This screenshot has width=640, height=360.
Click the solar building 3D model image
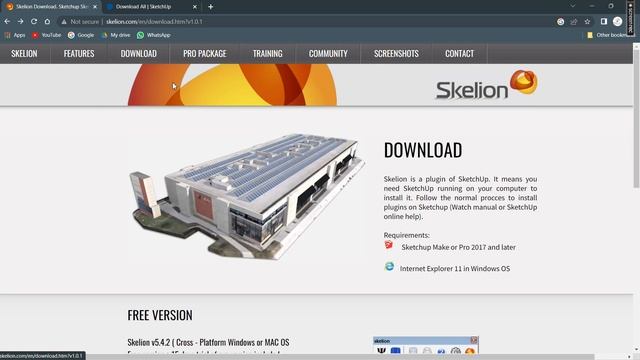coord(247,197)
